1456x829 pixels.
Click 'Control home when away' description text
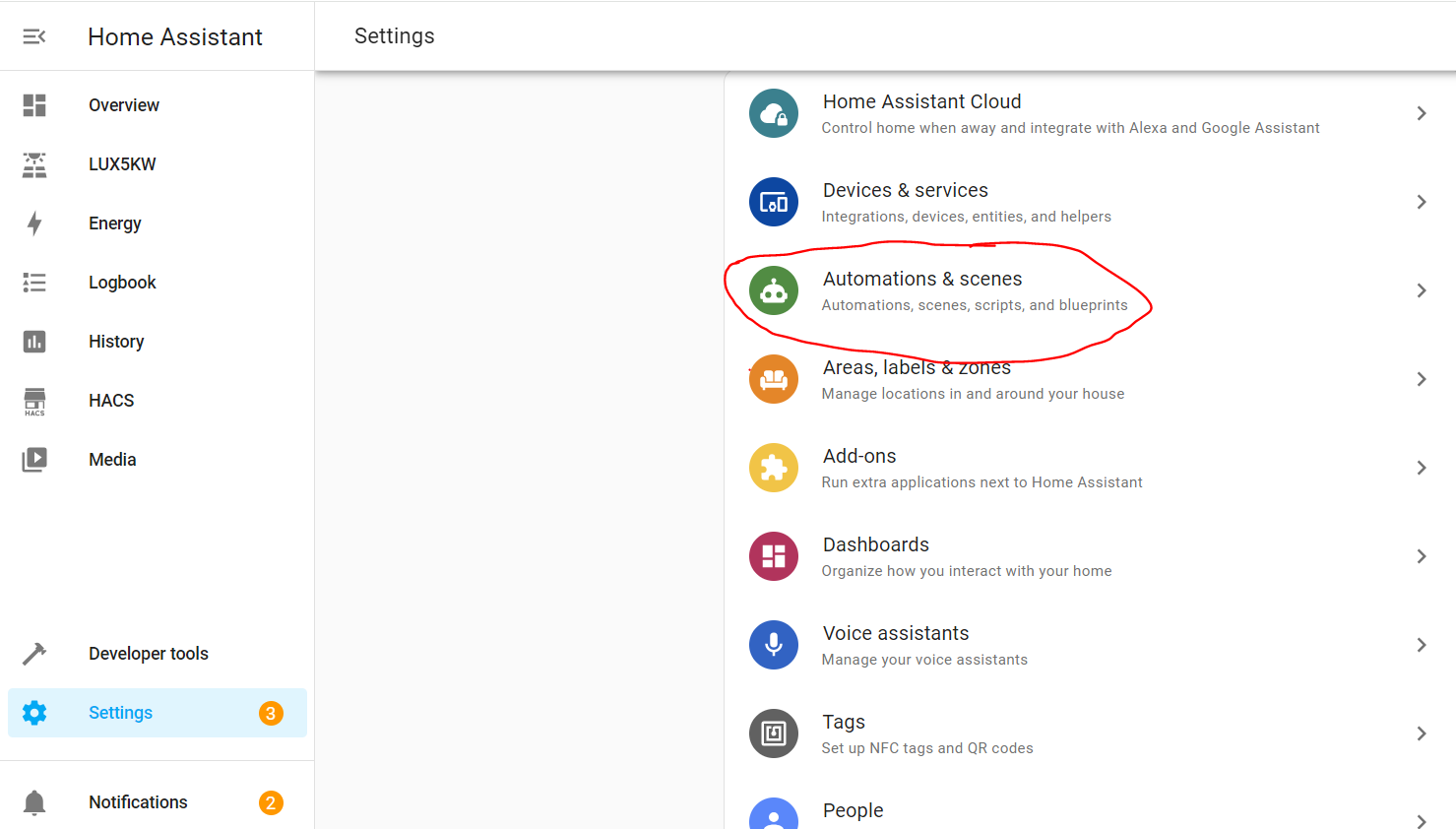tap(1071, 128)
